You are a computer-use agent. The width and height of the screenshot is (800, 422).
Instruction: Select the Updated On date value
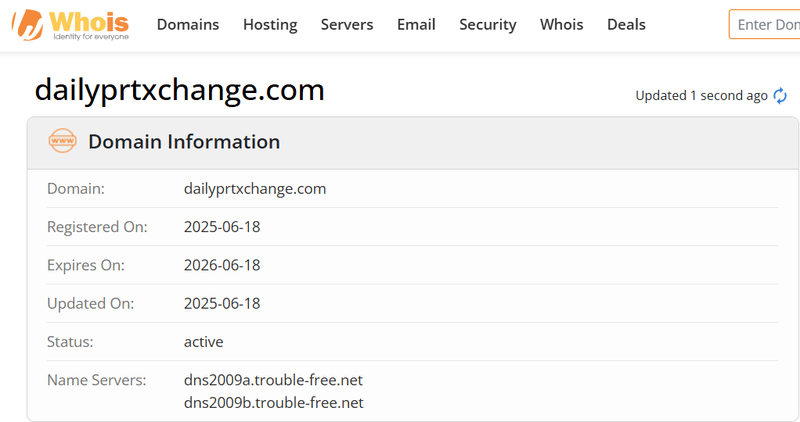point(222,303)
